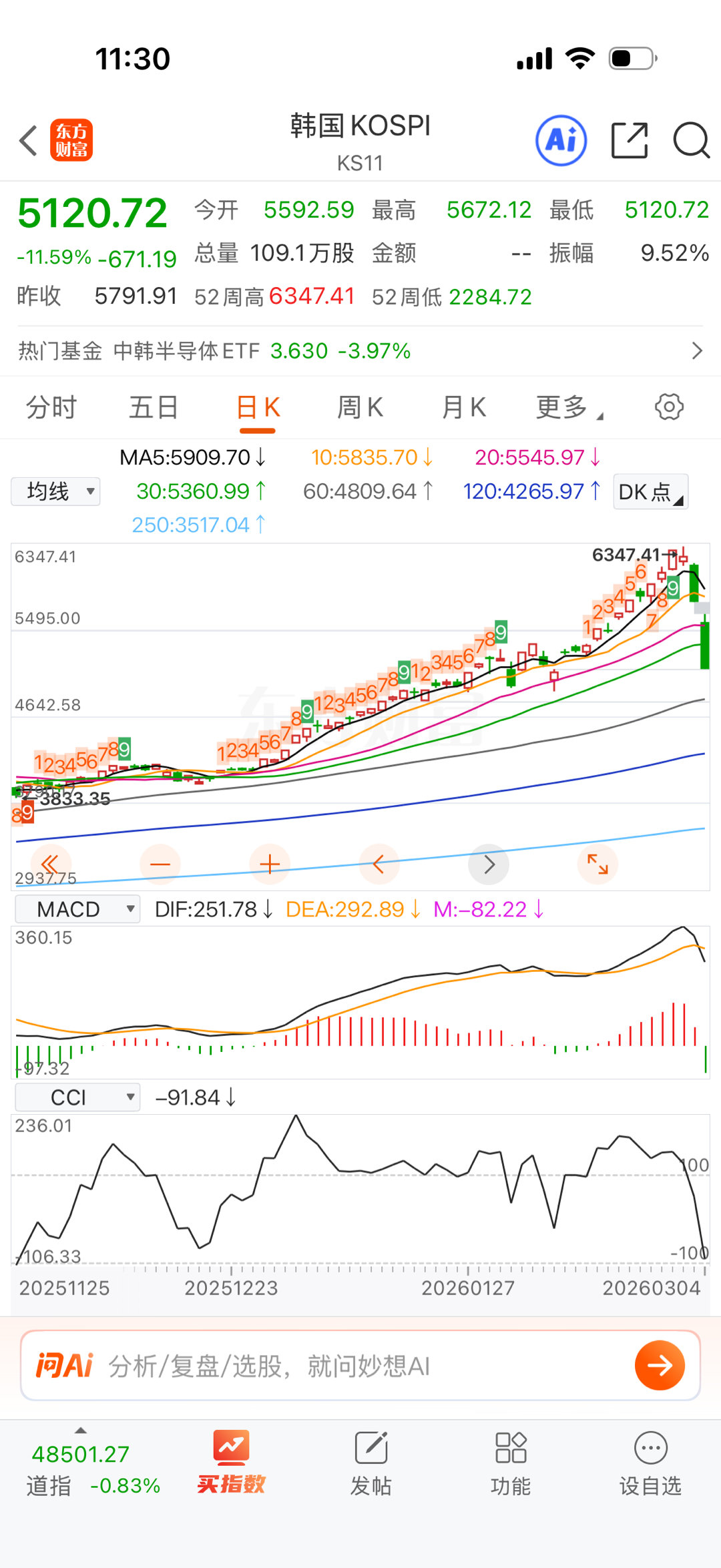Screen dimensions: 721x1568
Task: Expand the 热门基金 row chevron
Action: (697, 350)
